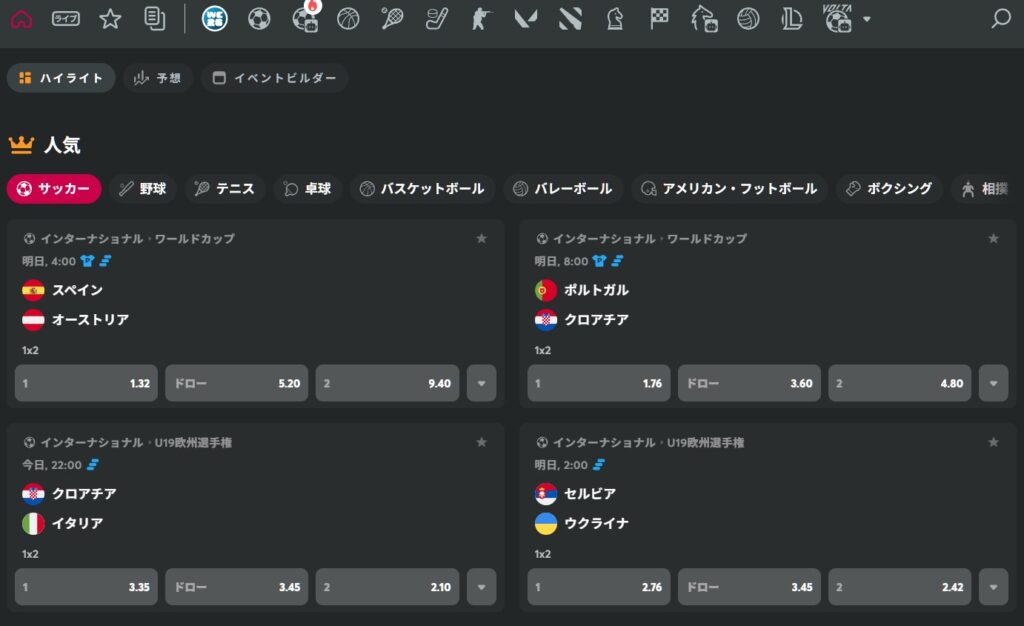
Task: Open the League of Legends icon
Action: pos(792,19)
